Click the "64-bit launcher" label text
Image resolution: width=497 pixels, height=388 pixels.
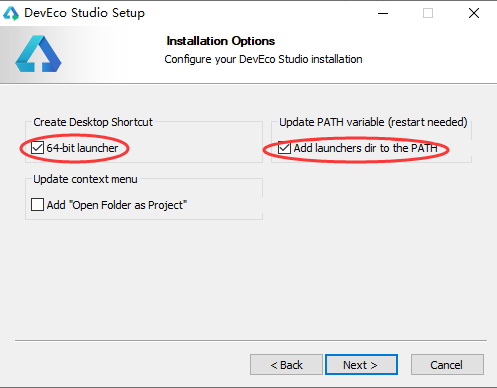coord(82,148)
